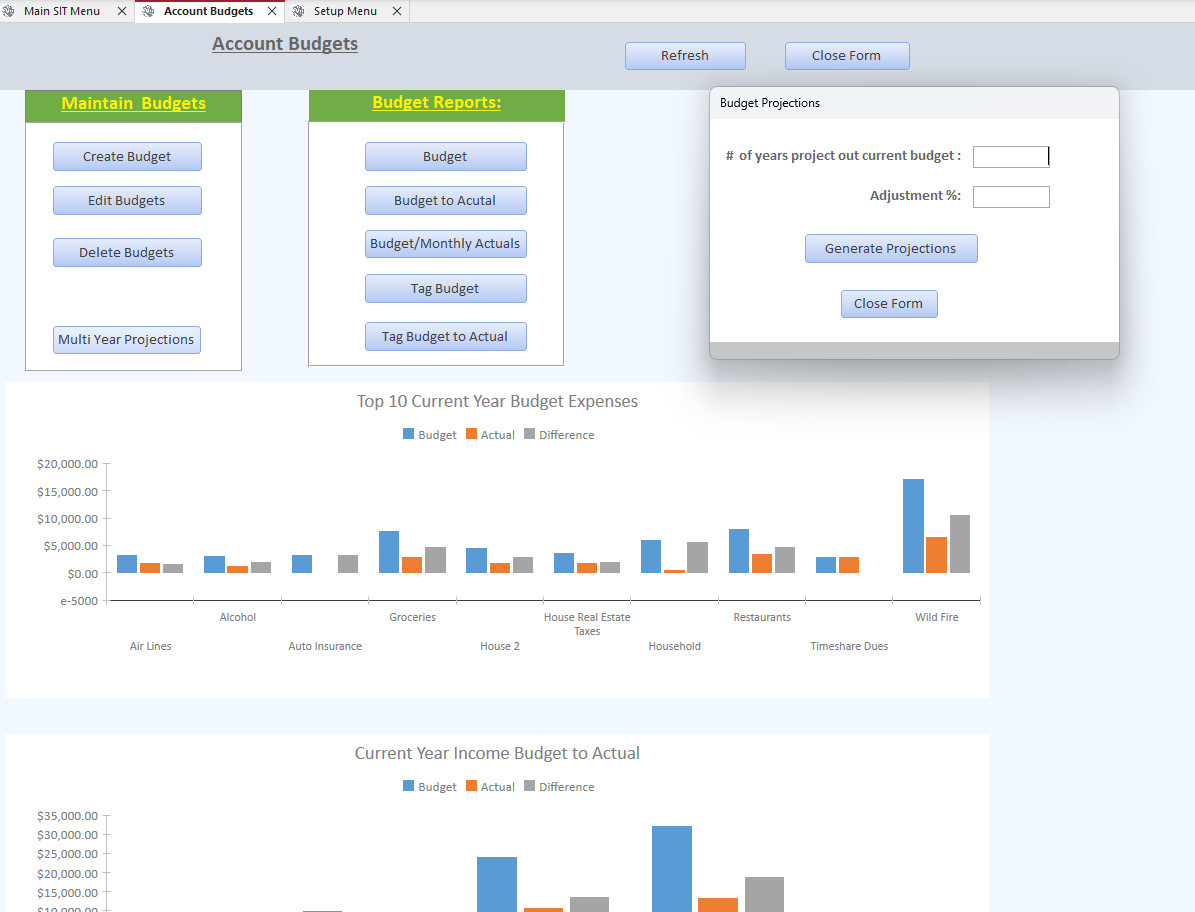Click the Generate Projections button
This screenshot has width=1195, height=912.
(x=891, y=248)
